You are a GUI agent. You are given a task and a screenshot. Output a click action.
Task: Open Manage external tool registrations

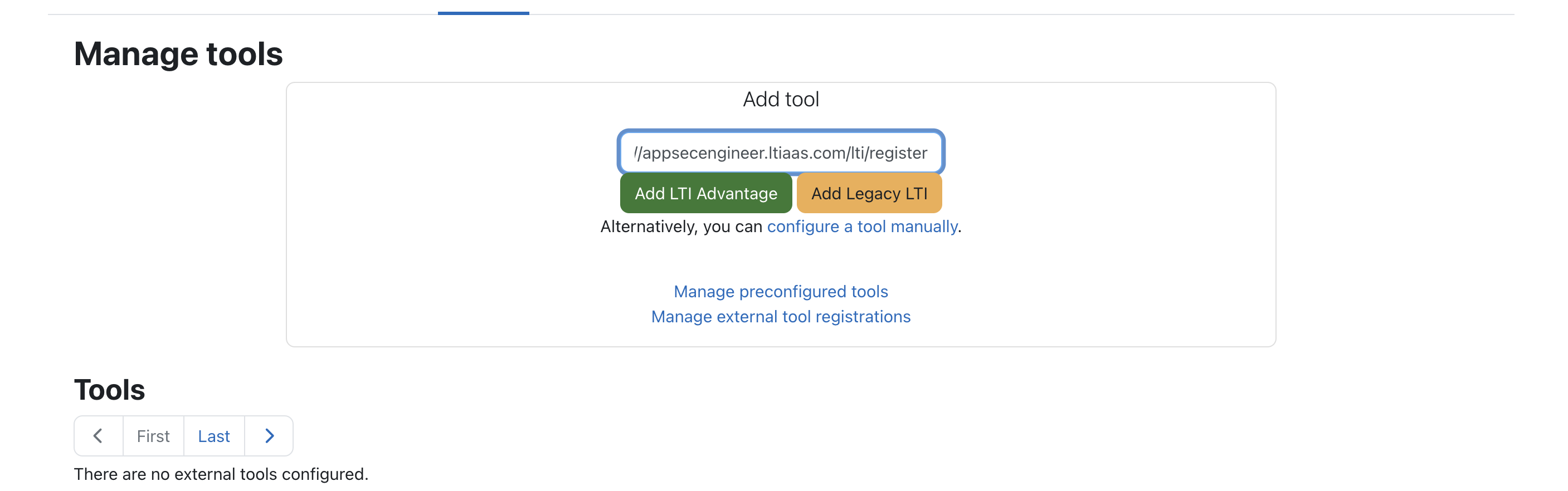[x=780, y=316]
